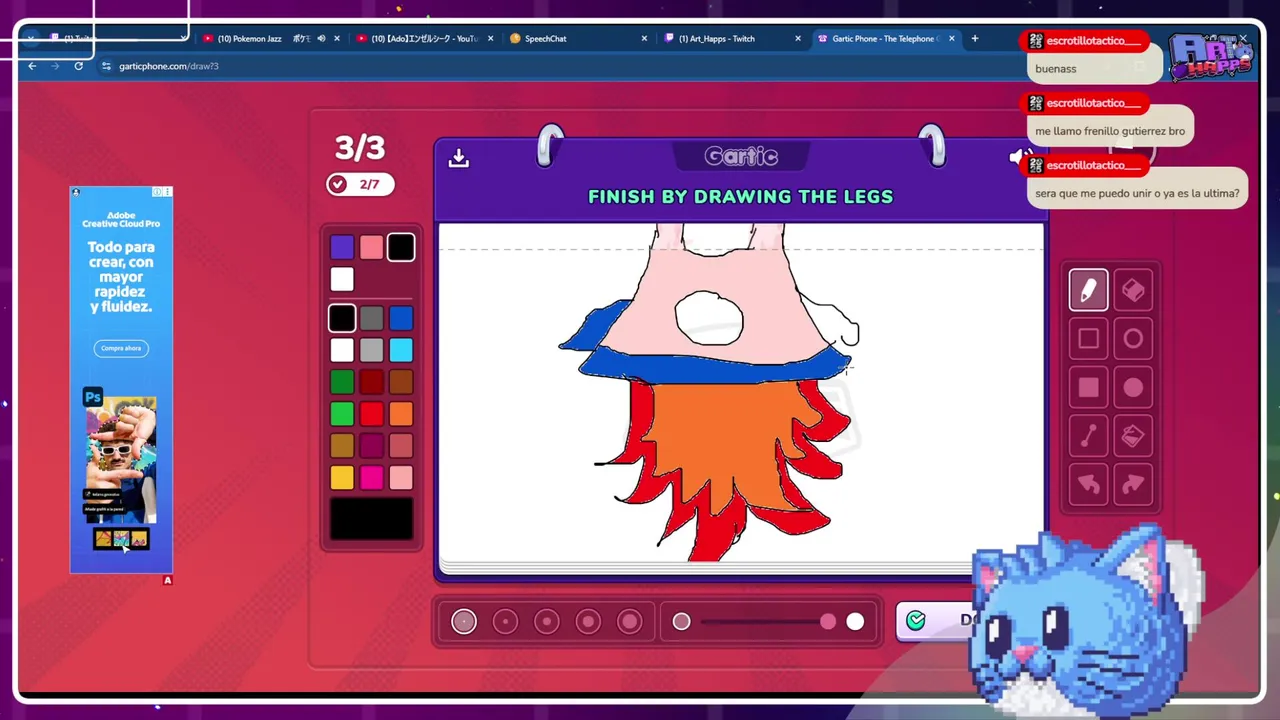Toggle game sound with the speaker icon
Screen dimensions: 1280x720
coord(1018,158)
